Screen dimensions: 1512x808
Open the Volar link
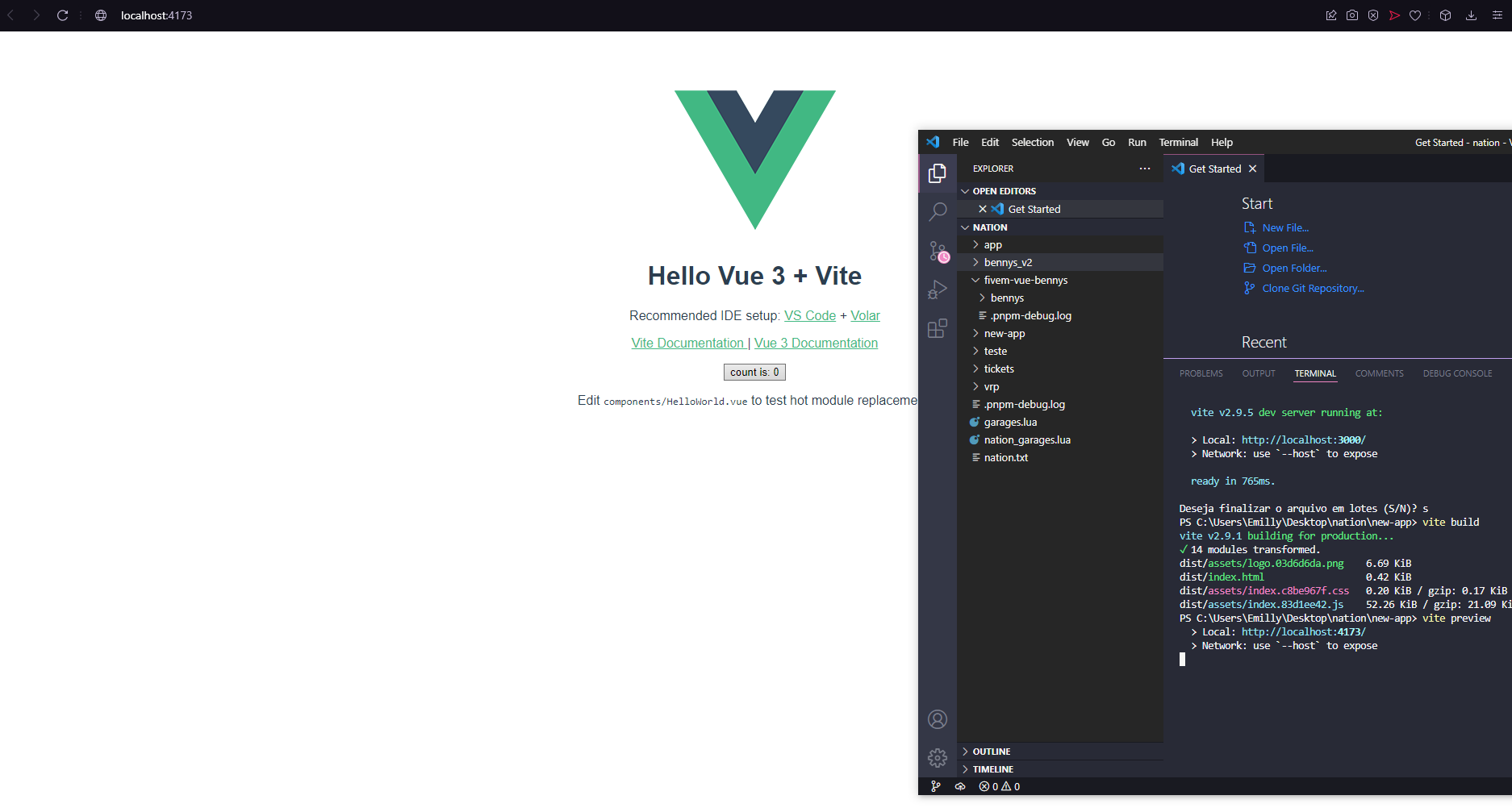tap(865, 315)
